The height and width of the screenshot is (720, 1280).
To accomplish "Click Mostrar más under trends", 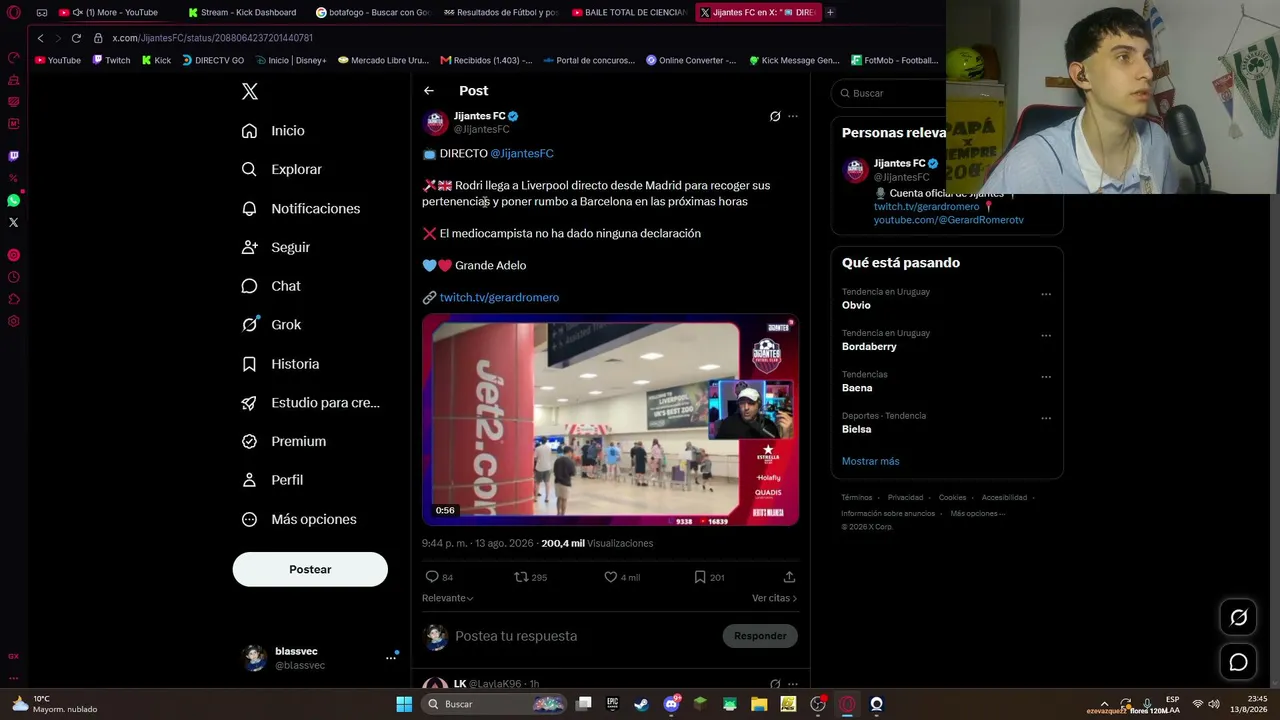I will pos(870,461).
